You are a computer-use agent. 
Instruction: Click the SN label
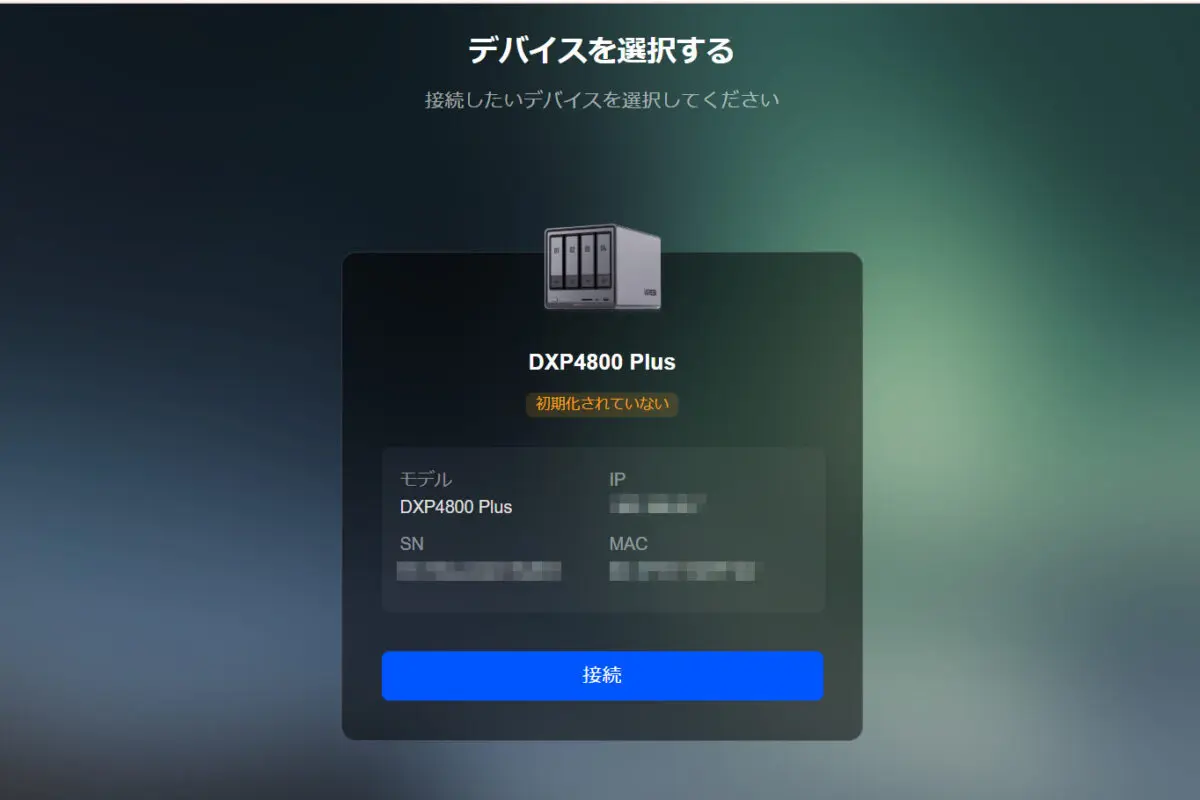point(412,544)
